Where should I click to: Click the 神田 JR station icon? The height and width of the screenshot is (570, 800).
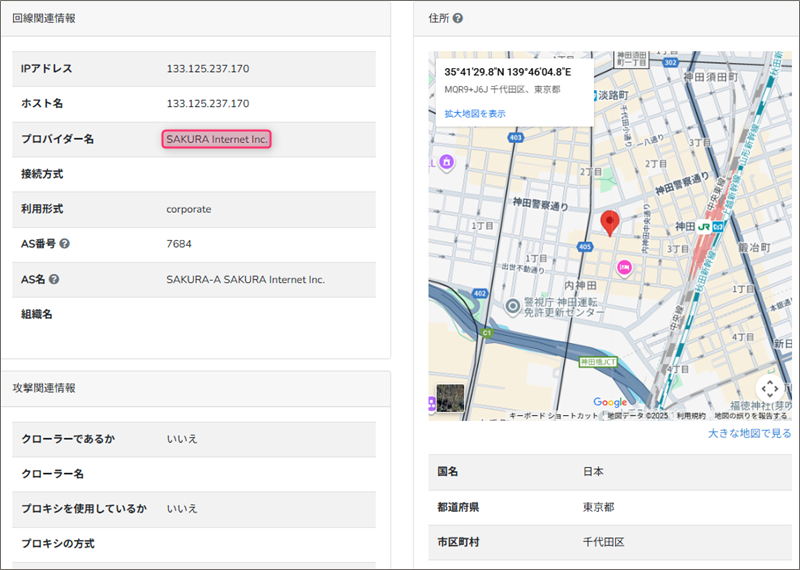click(x=704, y=227)
